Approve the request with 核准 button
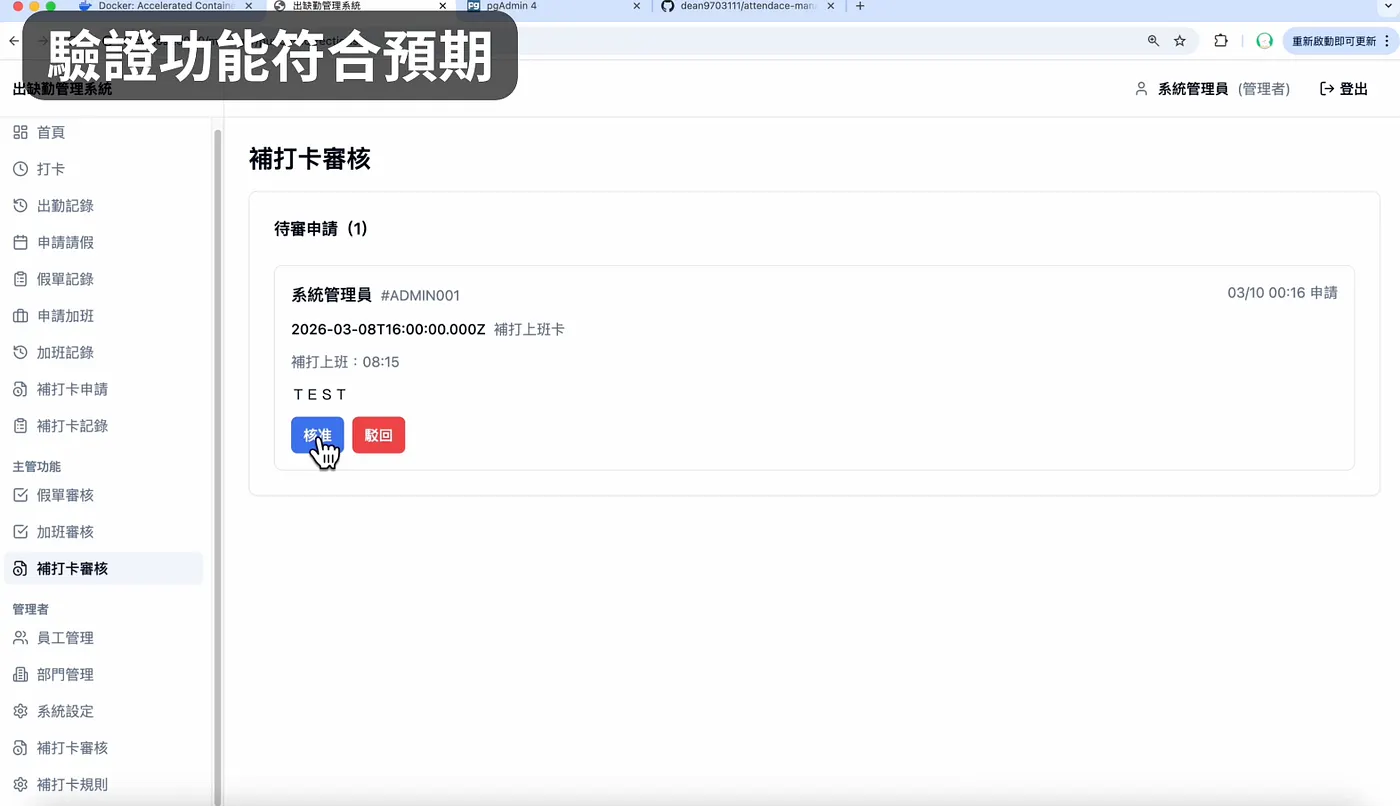The height and width of the screenshot is (806, 1400). point(318,435)
